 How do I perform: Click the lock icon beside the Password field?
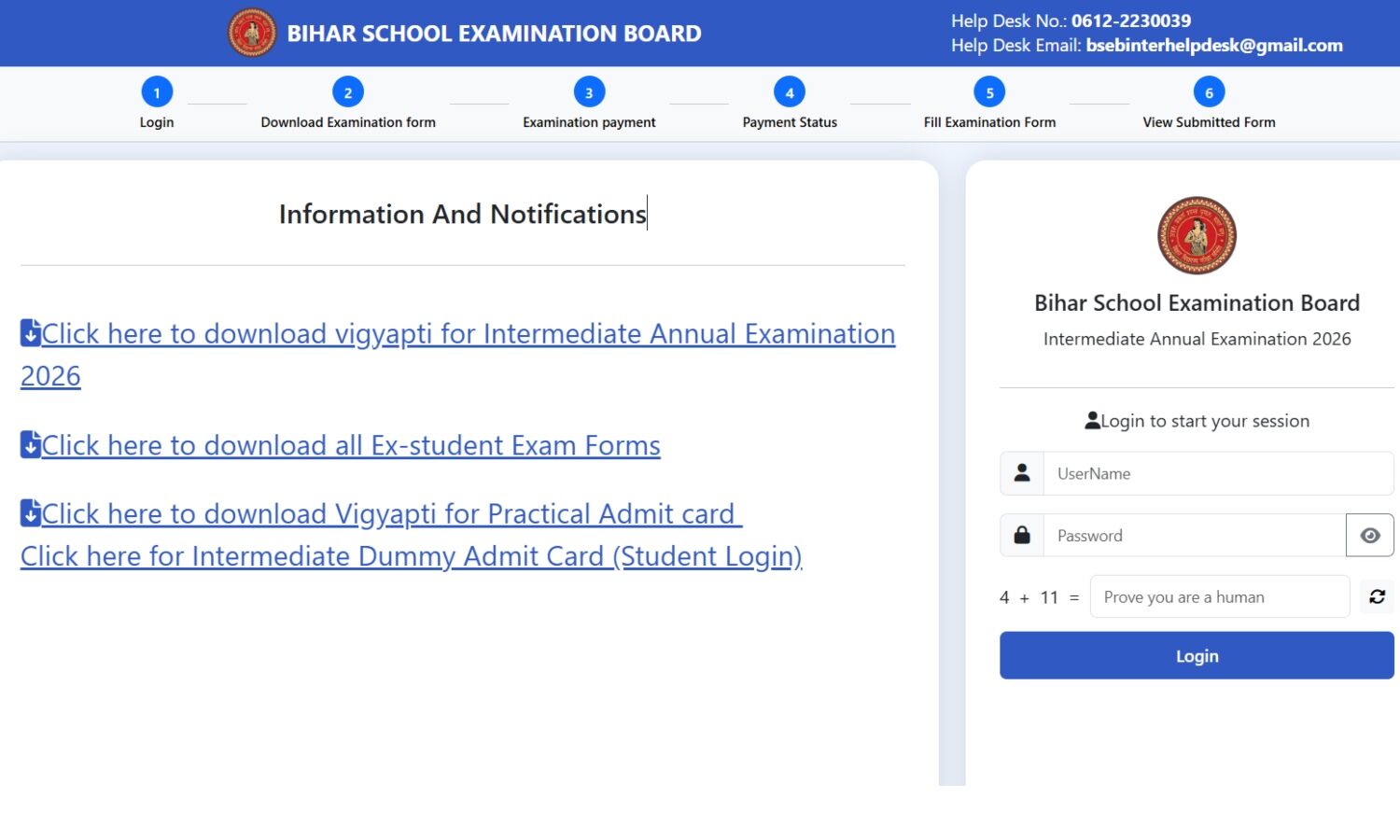[x=1022, y=536]
